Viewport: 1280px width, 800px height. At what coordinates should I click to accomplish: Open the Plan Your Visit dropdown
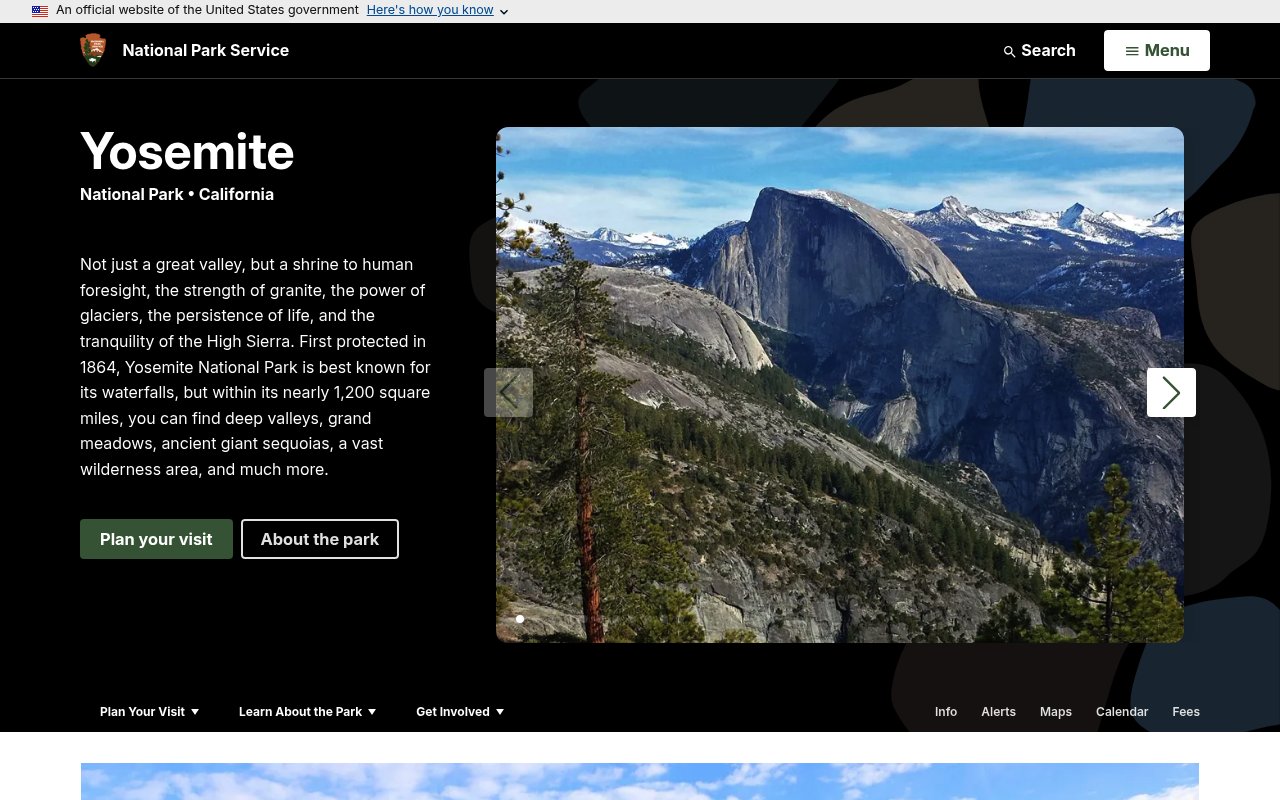point(150,712)
